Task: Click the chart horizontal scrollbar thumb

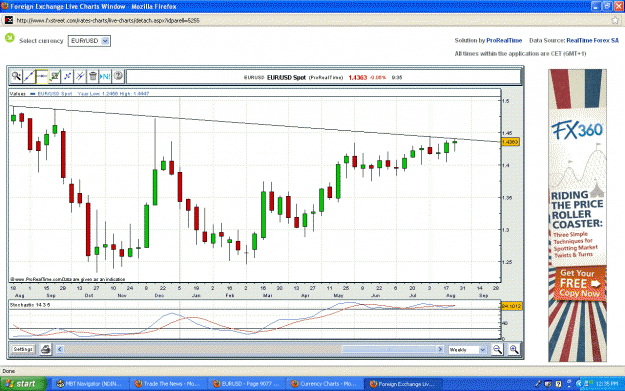Action: pos(389,350)
